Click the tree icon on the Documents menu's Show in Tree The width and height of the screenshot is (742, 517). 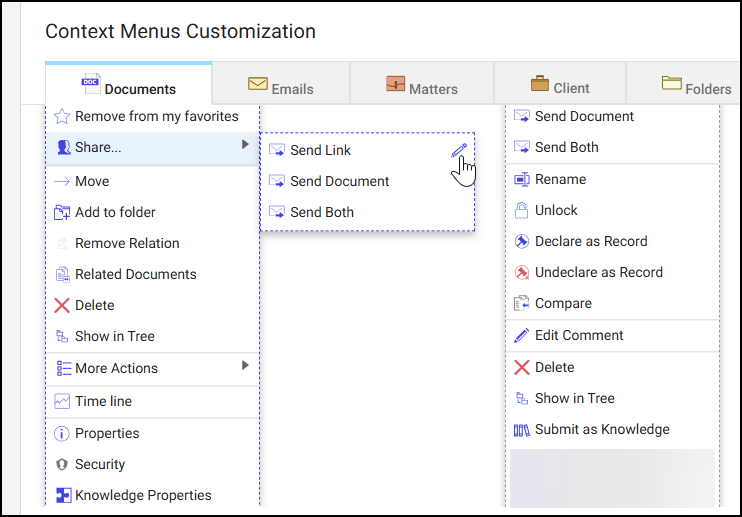click(62, 336)
